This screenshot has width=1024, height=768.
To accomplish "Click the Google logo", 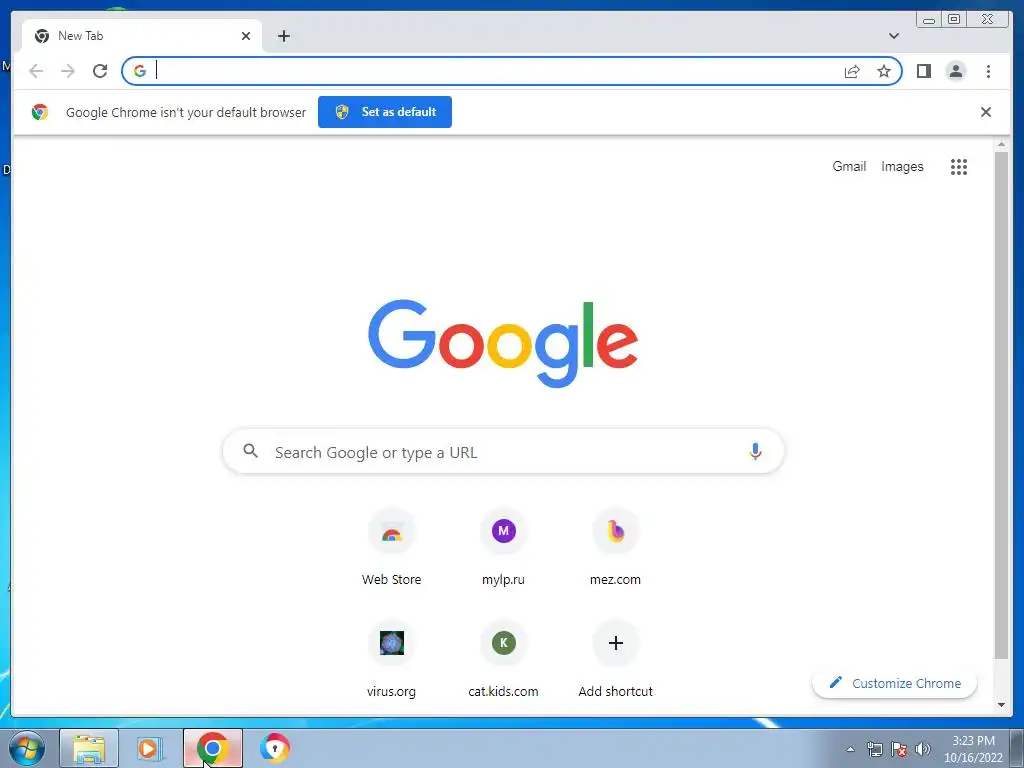I will (503, 343).
